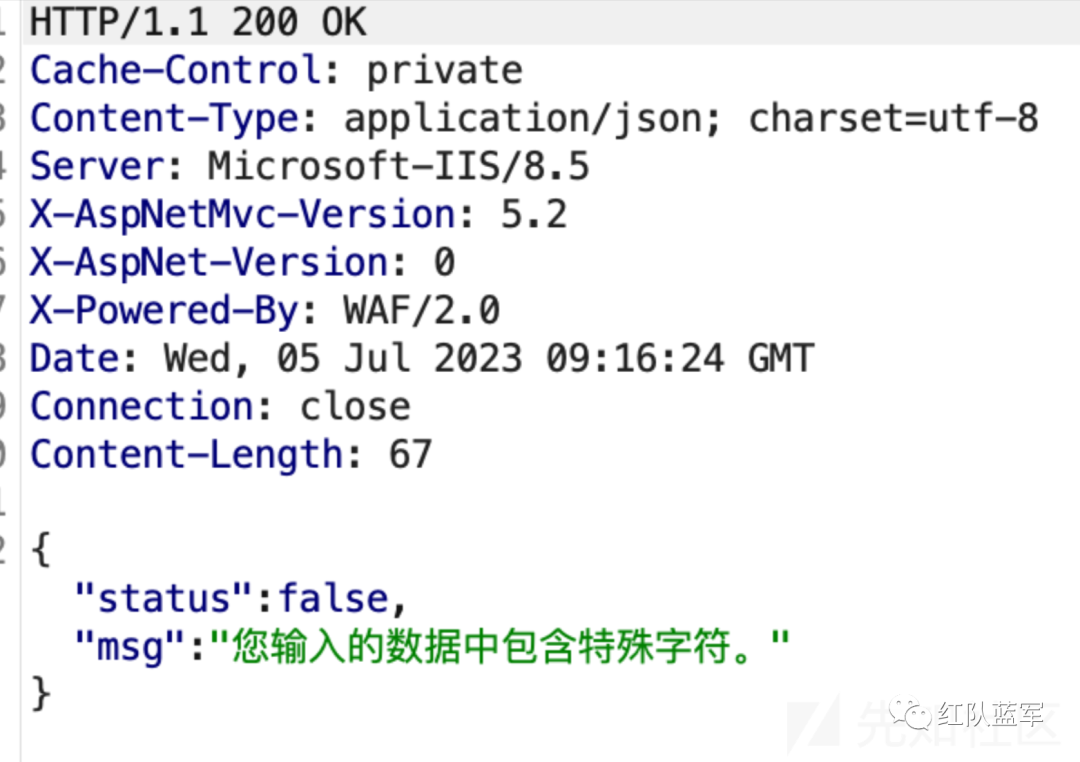Click the HTTP/1.1 200 OK status line
The image size is (1080, 762).
(198, 21)
